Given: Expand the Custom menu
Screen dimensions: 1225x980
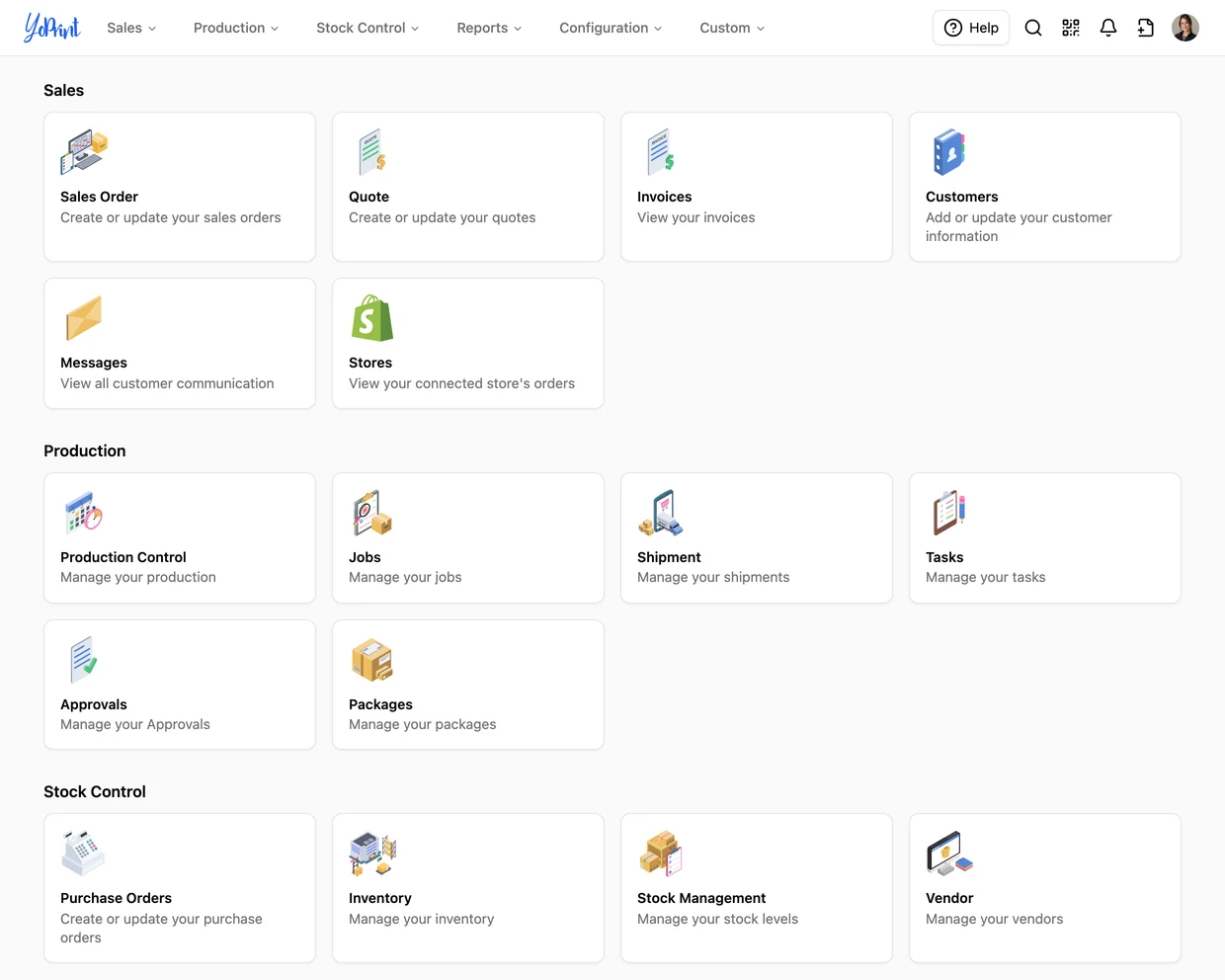Looking at the screenshot, I should coord(732,28).
